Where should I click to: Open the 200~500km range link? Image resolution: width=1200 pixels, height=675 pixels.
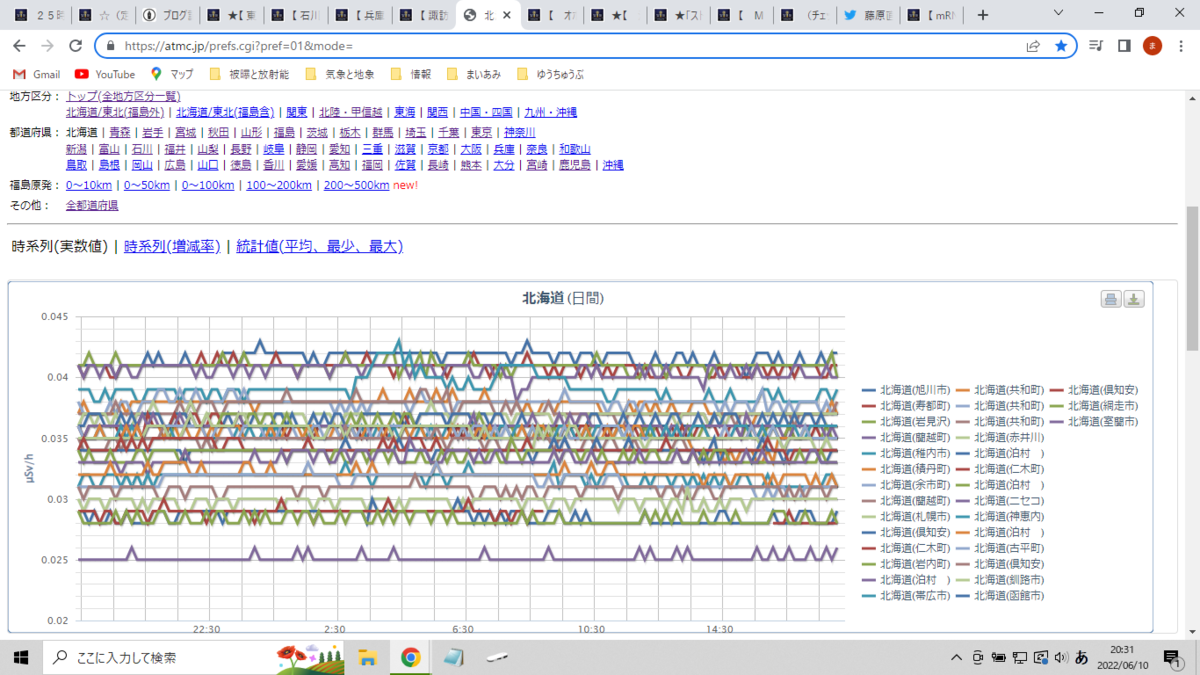tap(357, 185)
